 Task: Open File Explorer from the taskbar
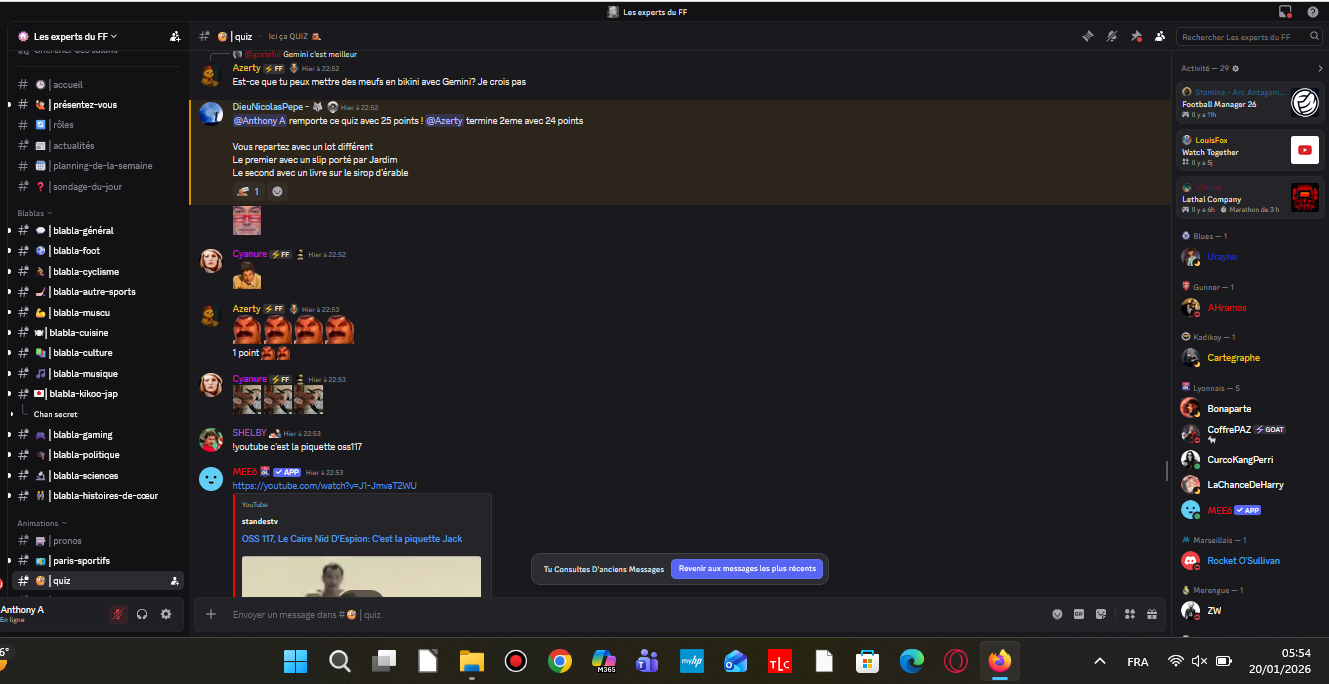(x=472, y=661)
